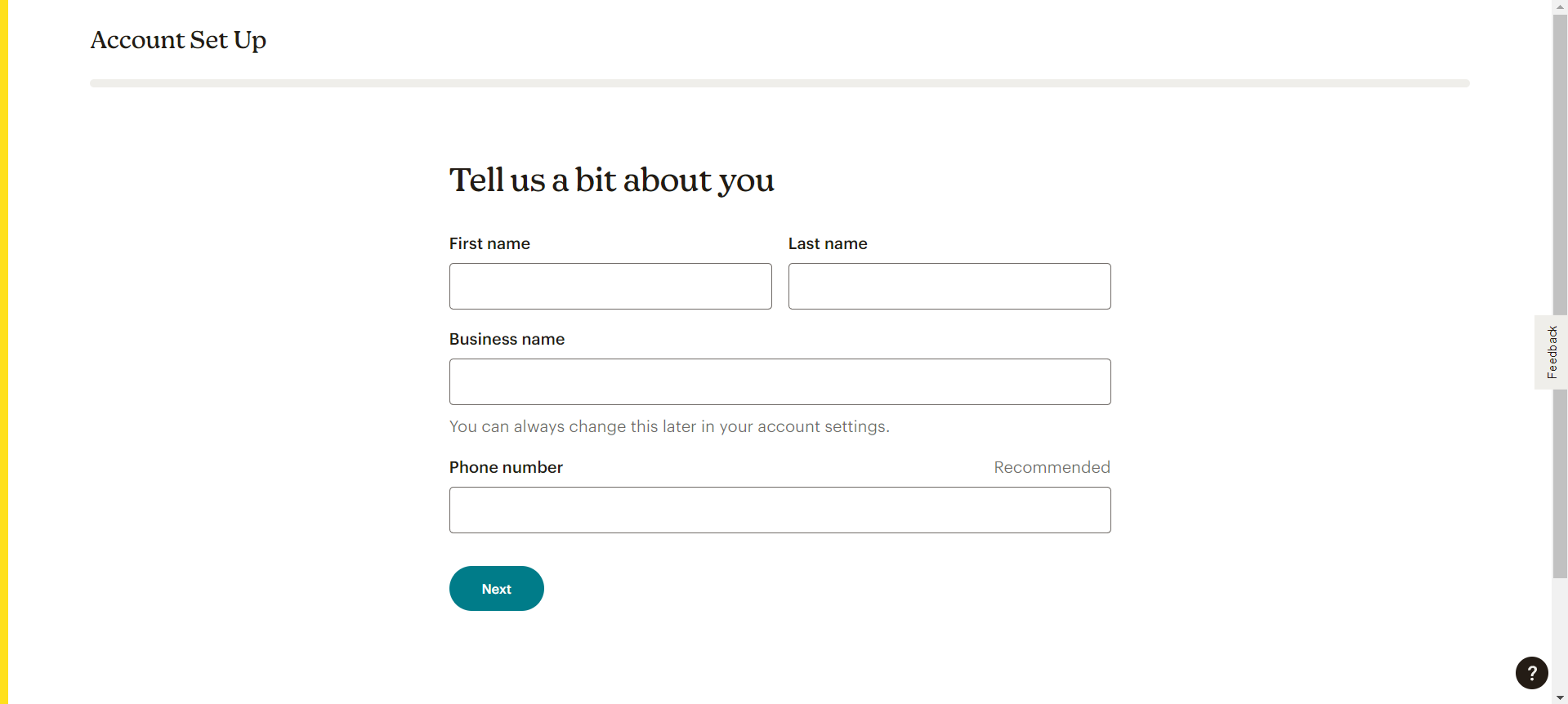This screenshot has height=704, width=1568.
Task: Click the Last name label
Action: 828,243
